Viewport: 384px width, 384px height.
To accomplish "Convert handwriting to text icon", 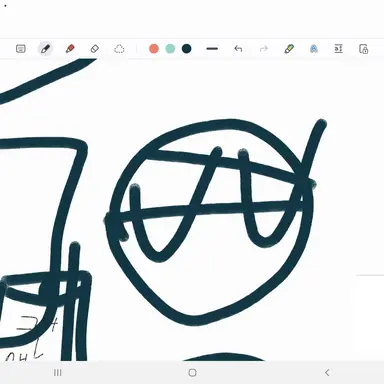I will click(x=338, y=49).
